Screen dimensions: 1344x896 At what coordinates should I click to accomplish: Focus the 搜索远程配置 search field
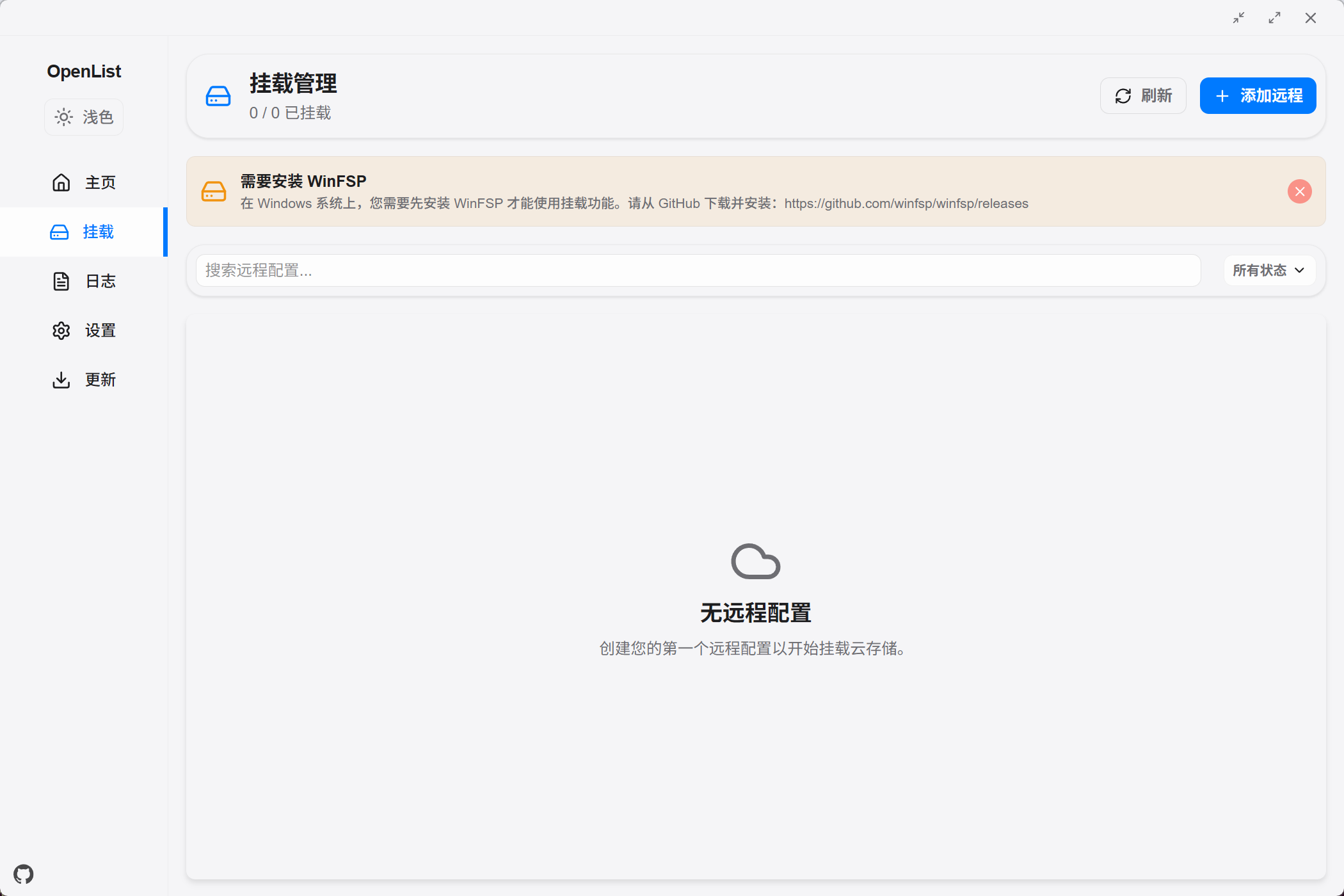(x=698, y=271)
